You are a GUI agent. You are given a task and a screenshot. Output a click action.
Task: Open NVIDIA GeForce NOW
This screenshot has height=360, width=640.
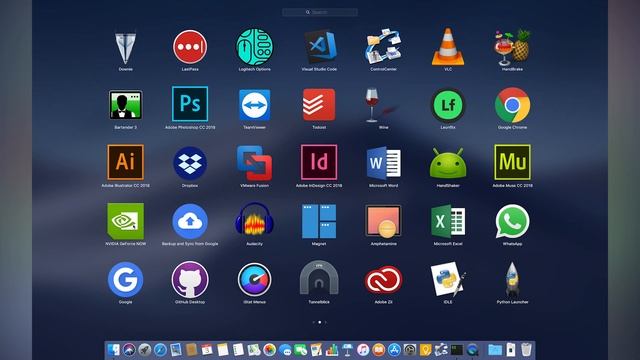[125, 221]
